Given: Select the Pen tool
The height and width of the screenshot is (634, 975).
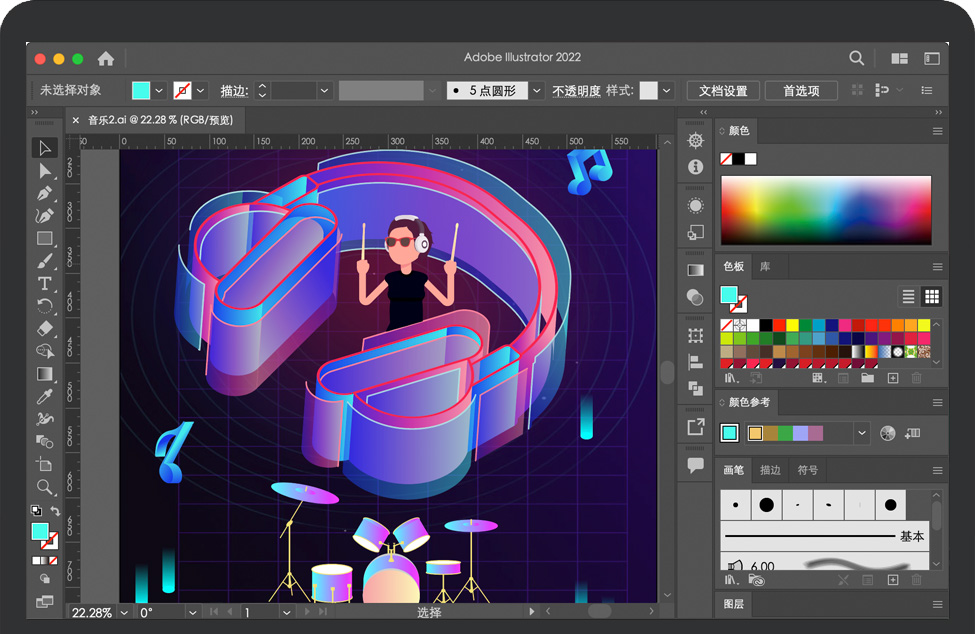Looking at the screenshot, I should tap(45, 193).
